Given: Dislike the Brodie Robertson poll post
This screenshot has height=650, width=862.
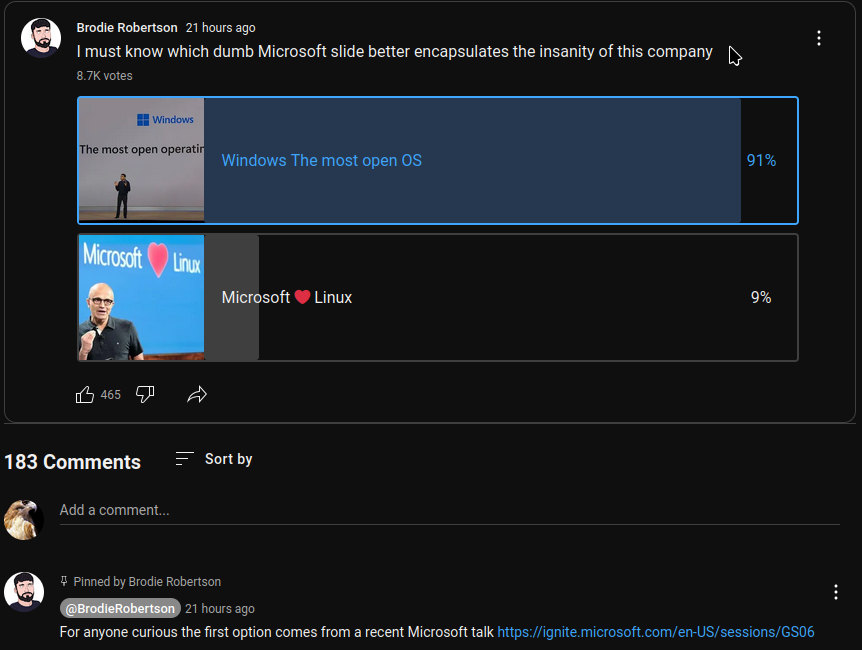Looking at the screenshot, I should click(x=145, y=394).
